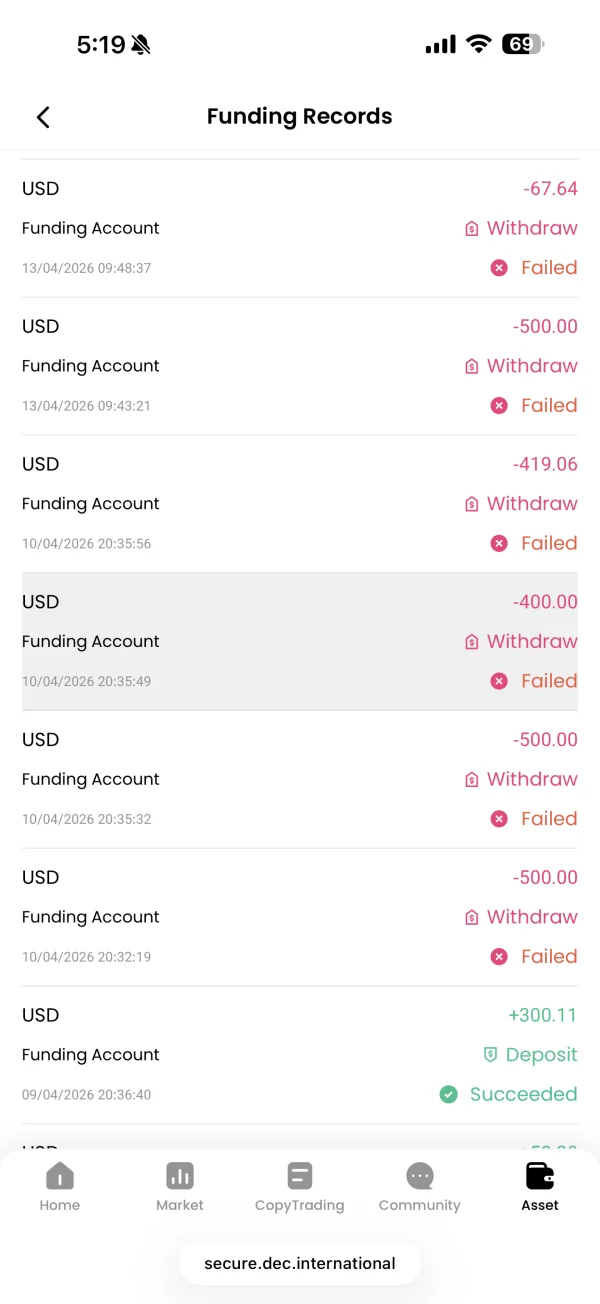600x1304 pixels.
Task: Open the CopyTrading icon
Action: coord(299,1176)
